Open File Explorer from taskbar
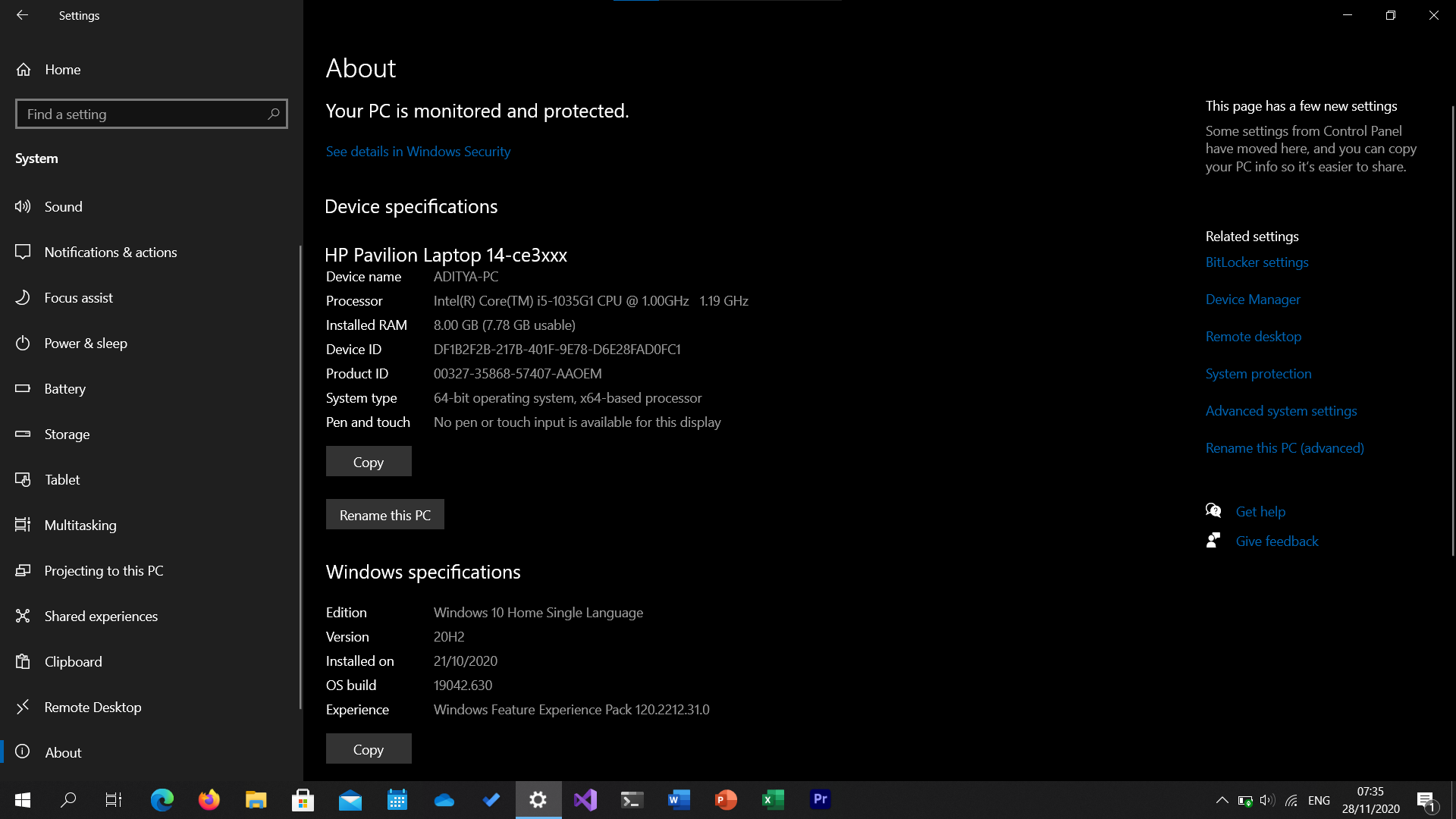This screenshot has height=819, width=1456. tap(256, 800)
